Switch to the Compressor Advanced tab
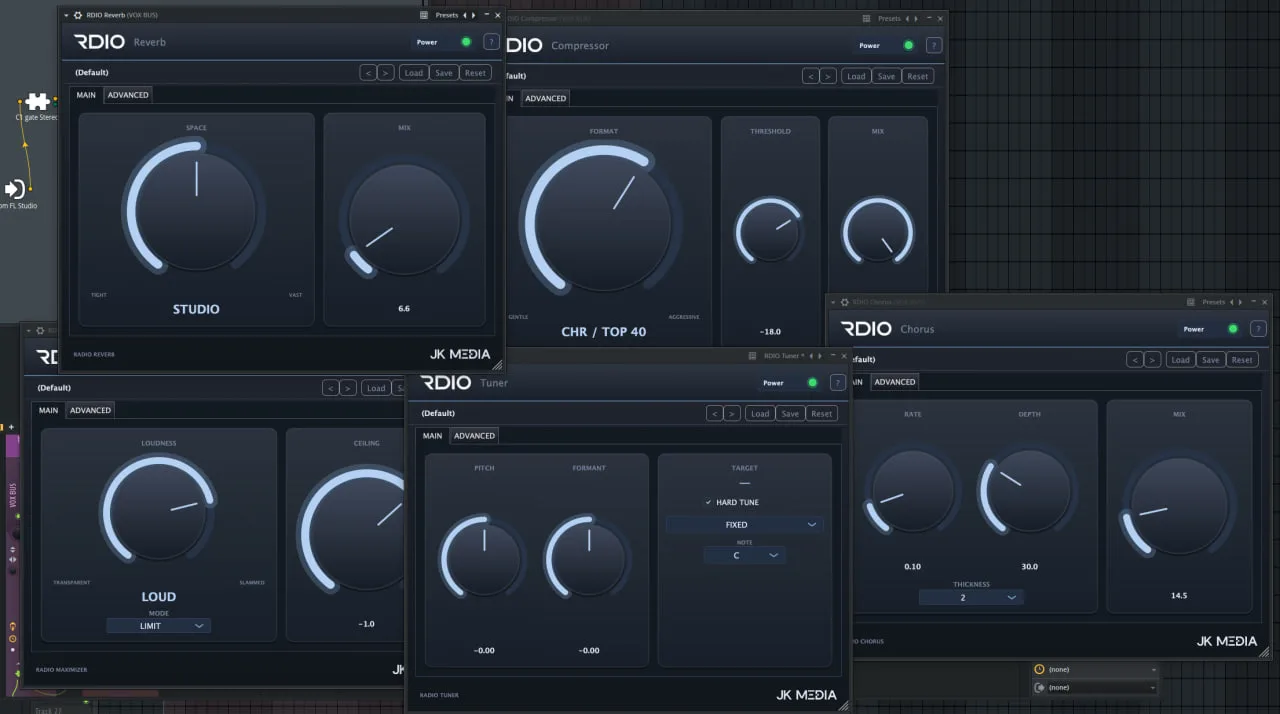 [546, 98]
